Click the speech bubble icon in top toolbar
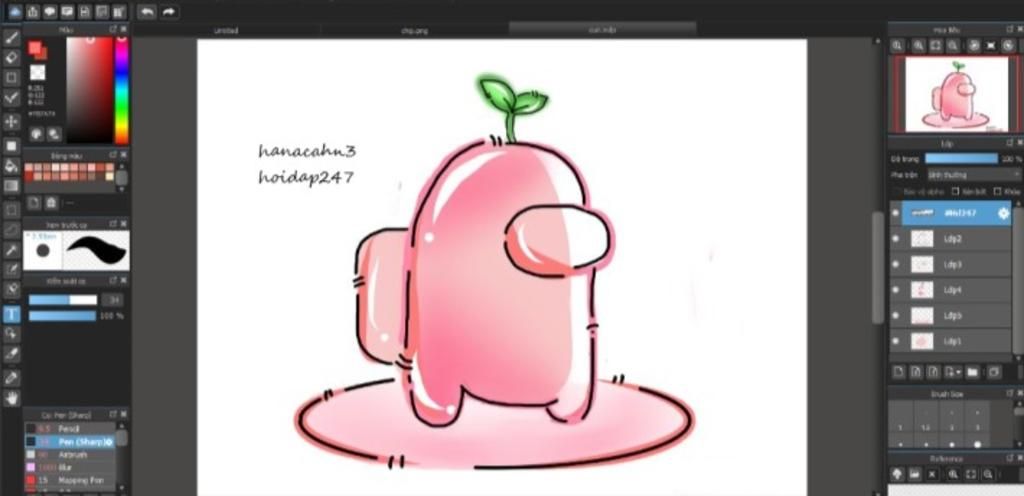The height and width of the screenshot is (496, 1024). pyautogui.click(x=50, y=11)
